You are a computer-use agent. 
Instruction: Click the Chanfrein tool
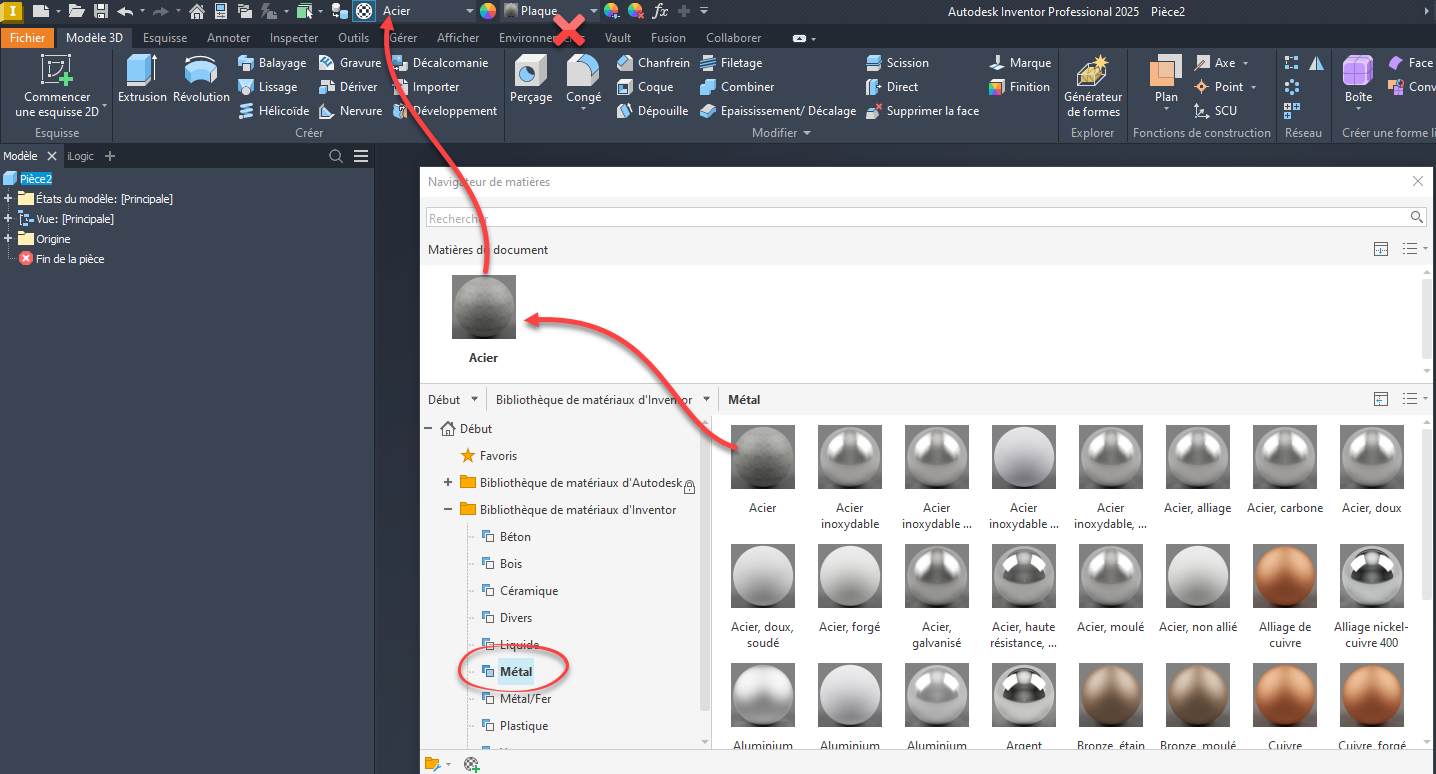point(652,63)
